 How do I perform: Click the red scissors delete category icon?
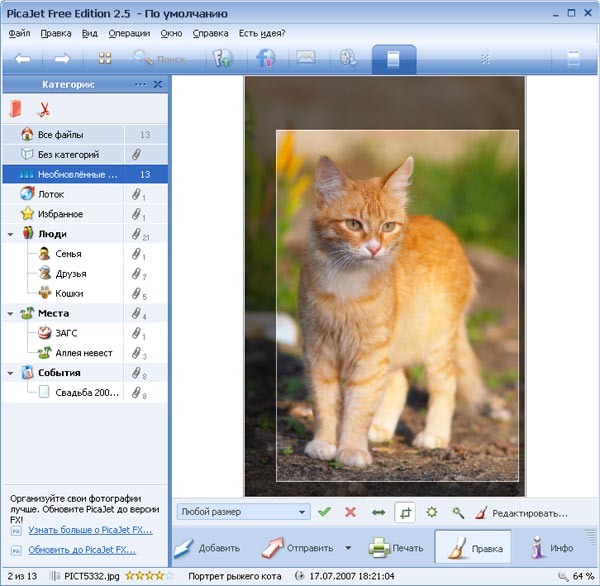click(44, 109)
